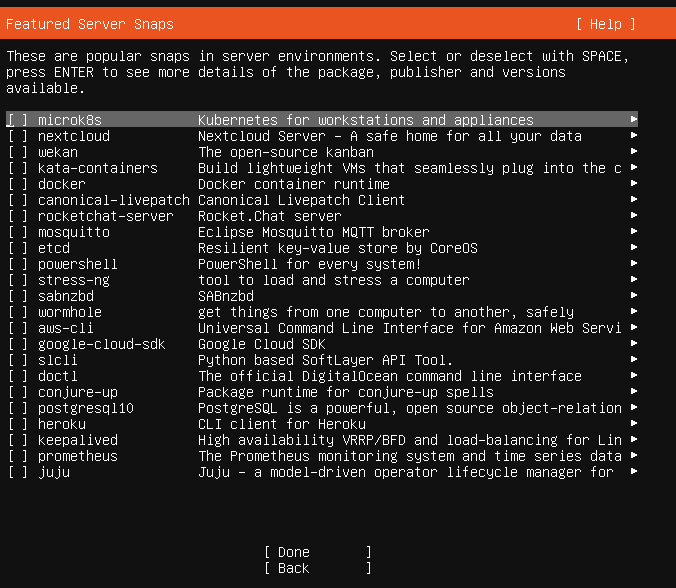Select the prometheus snap name
676x588 pixels.
78,456
